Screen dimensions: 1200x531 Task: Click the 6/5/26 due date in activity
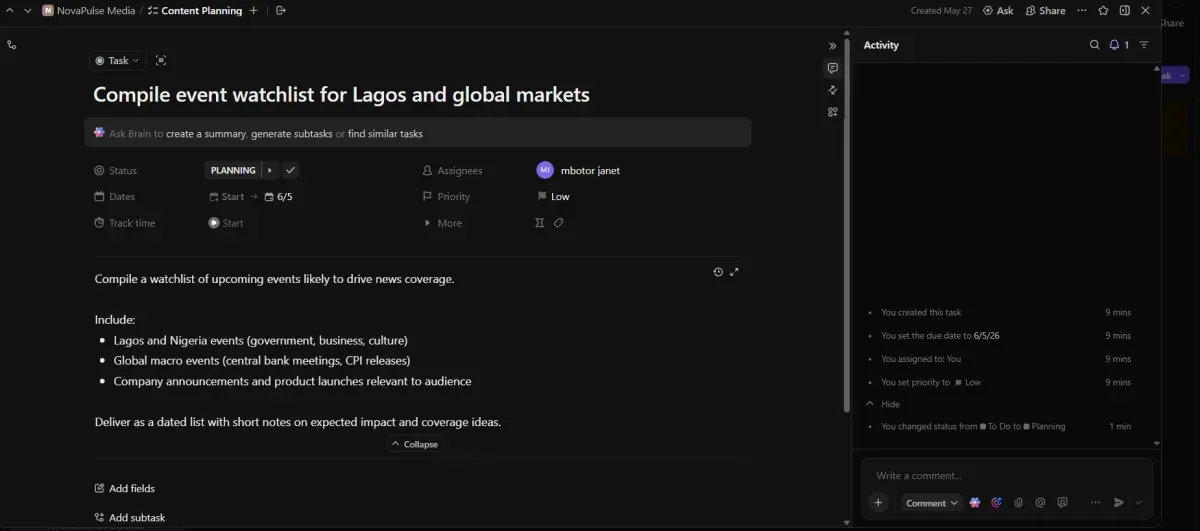(986, 336)
